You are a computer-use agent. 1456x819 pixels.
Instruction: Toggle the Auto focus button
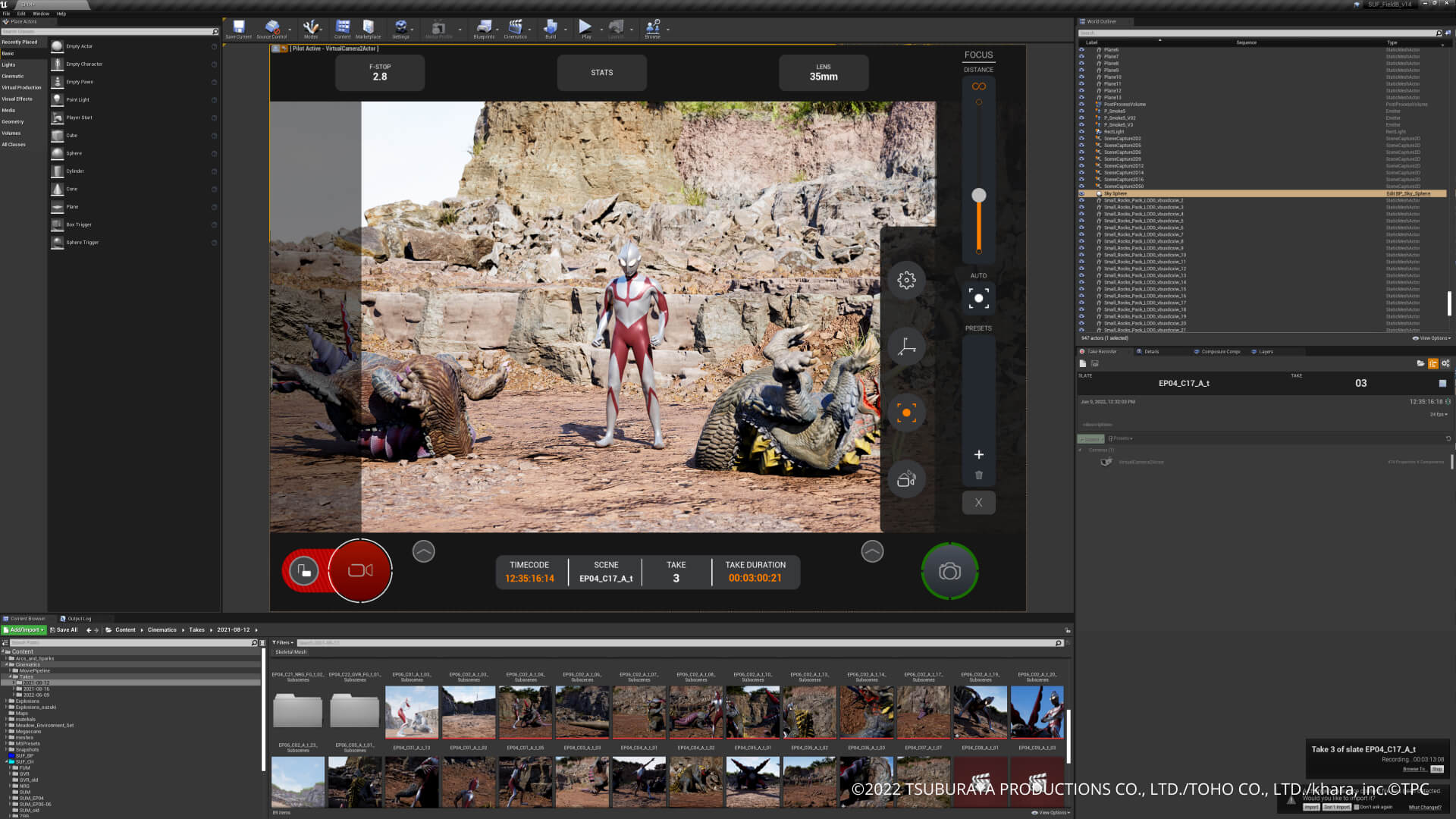(978, 298)
